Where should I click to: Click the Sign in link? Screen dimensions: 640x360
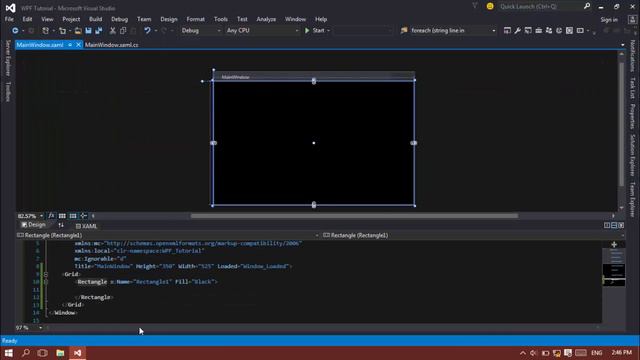[609, 20]
